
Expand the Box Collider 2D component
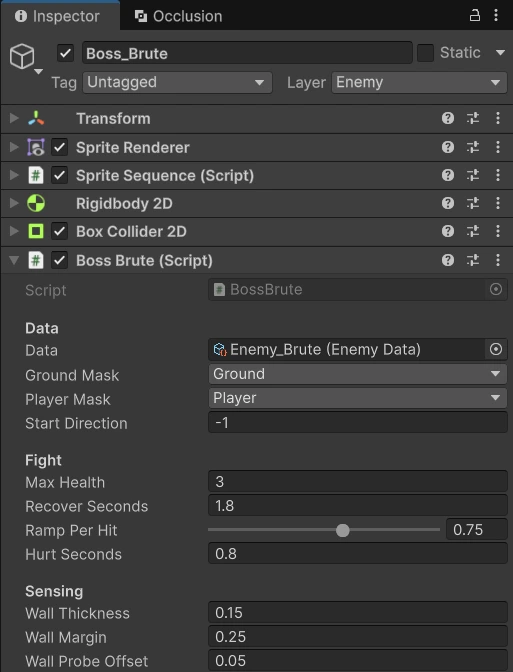coord(14,231)
